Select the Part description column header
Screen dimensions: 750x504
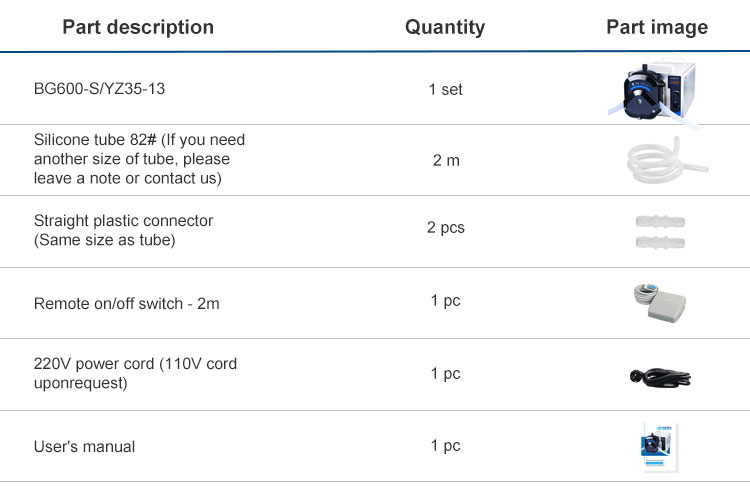(138, 27)
